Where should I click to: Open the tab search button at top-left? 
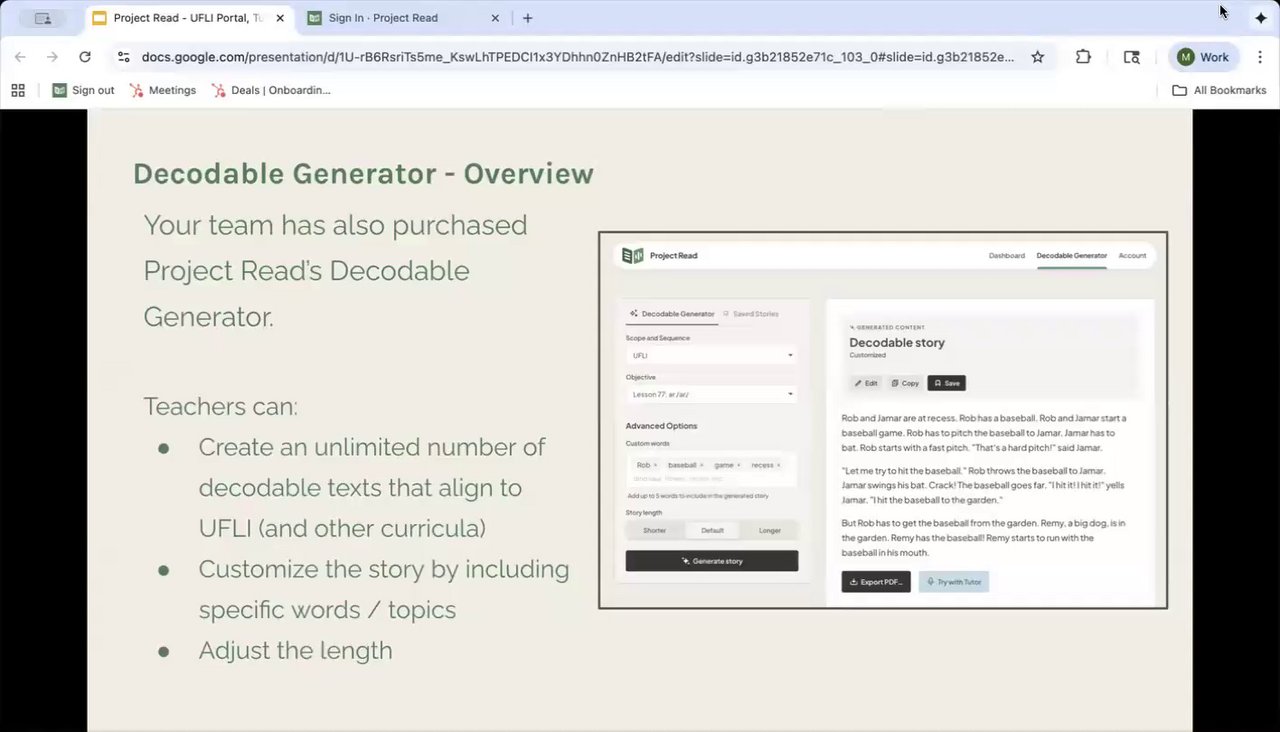click(43, 18)
